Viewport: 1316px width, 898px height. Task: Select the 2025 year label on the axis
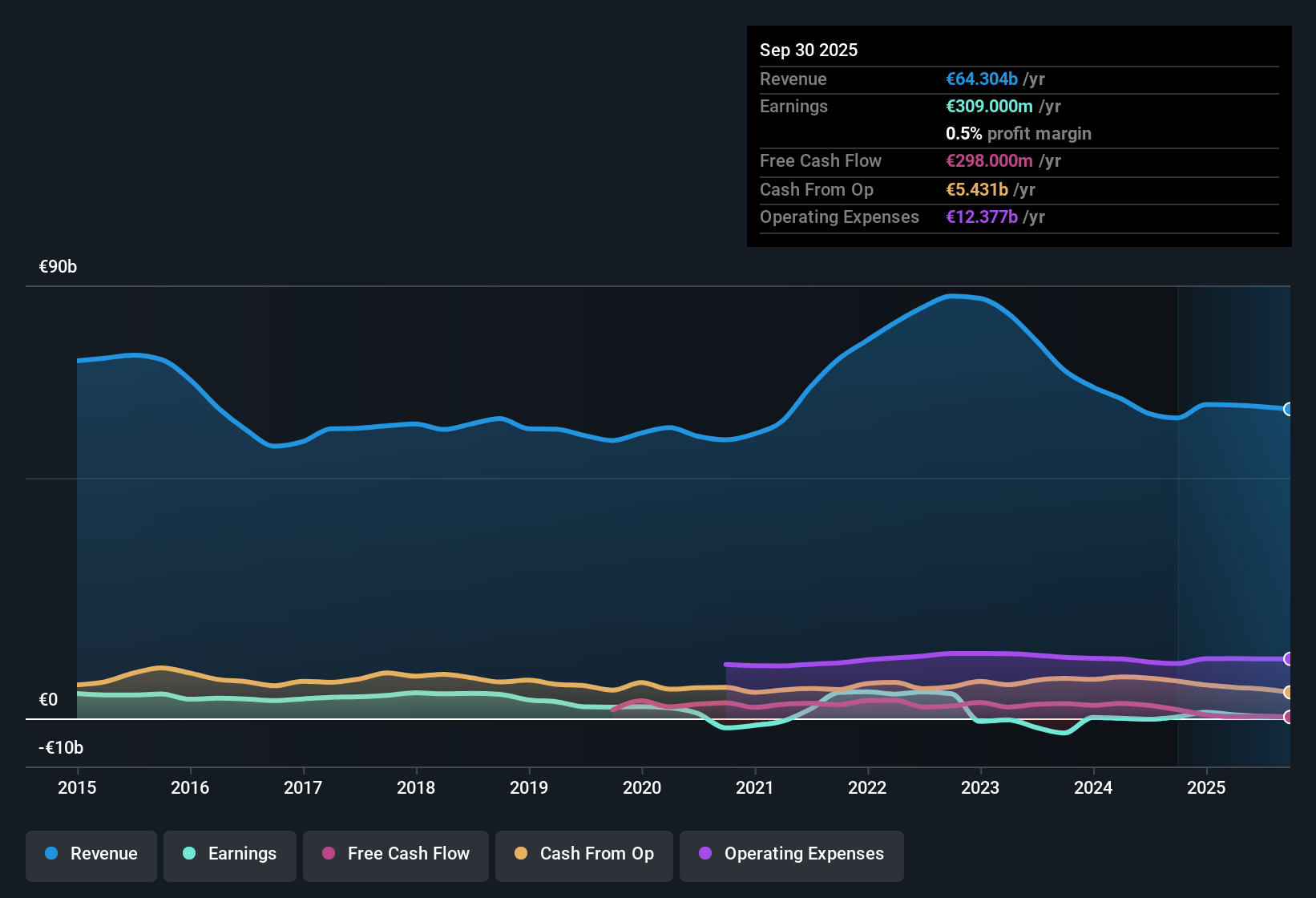click(x=1208, y=788)
